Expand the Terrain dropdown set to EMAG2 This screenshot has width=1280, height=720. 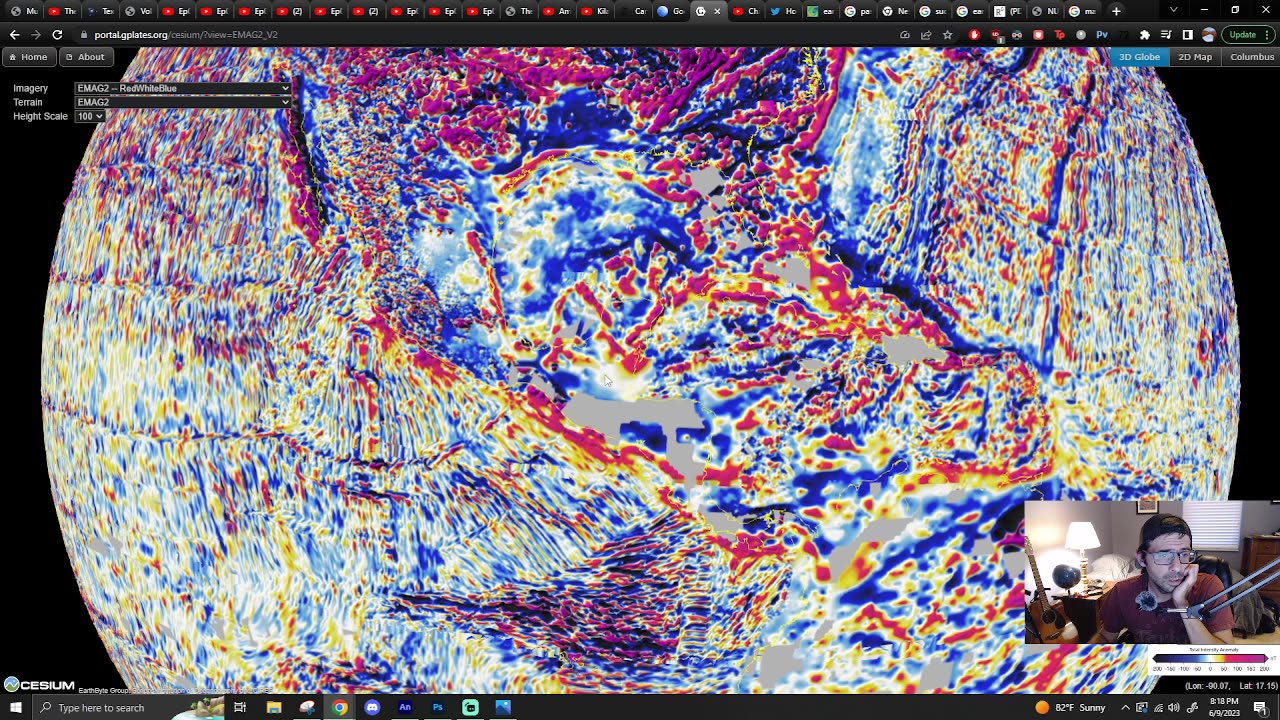pos(183,102)
